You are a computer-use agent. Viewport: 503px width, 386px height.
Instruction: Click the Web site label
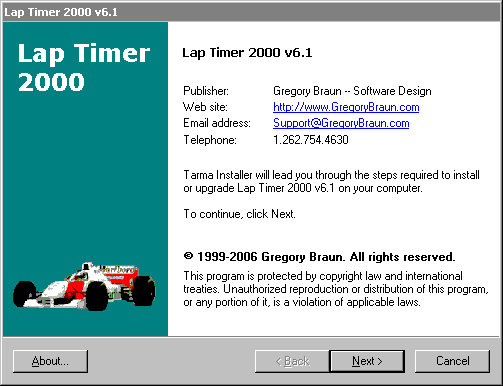(x=205, y=107)
